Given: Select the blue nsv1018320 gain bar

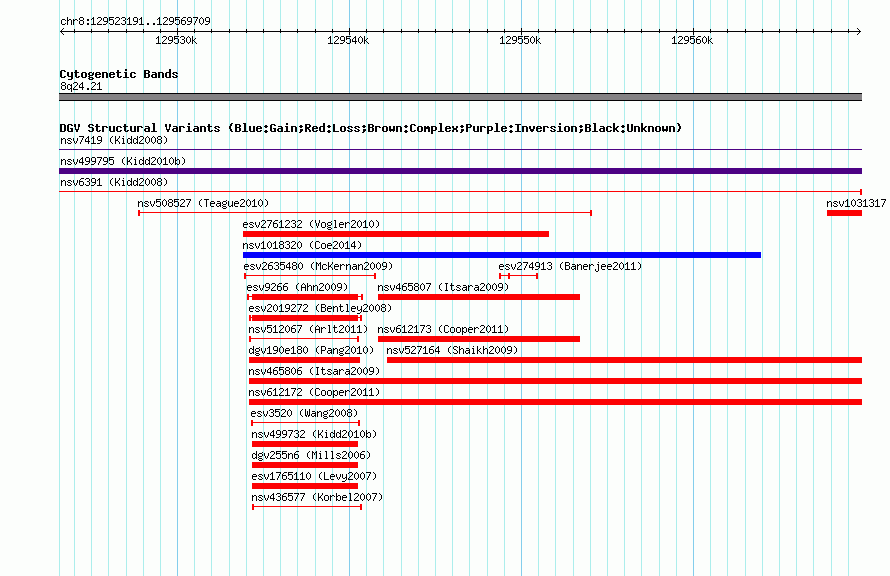Looking at the screenshot, I should (x=502, y=255).
